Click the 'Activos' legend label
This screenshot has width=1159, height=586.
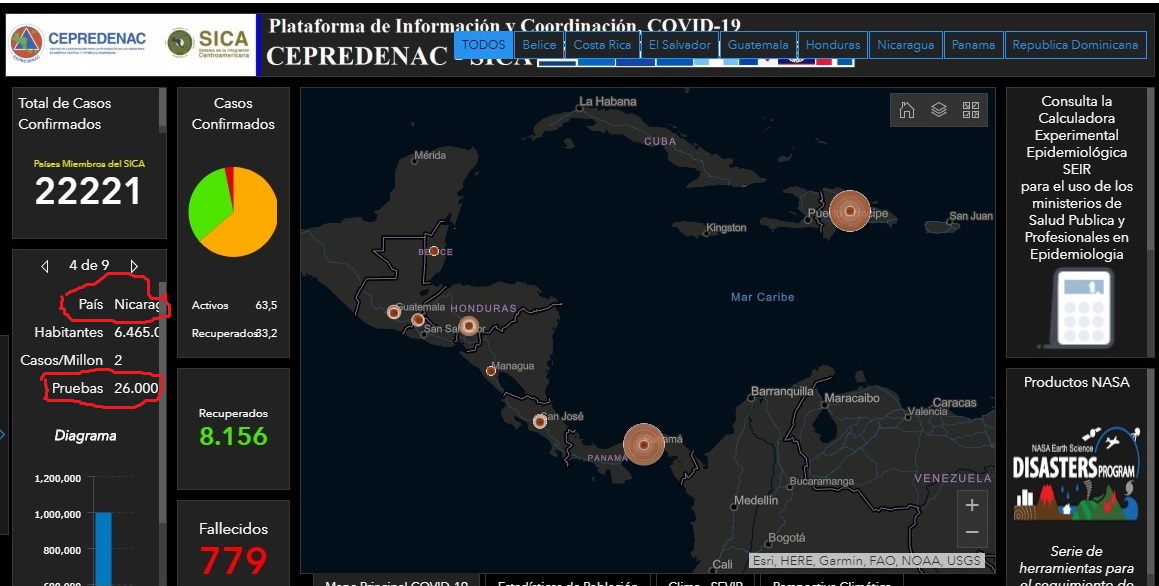[210, 305]
